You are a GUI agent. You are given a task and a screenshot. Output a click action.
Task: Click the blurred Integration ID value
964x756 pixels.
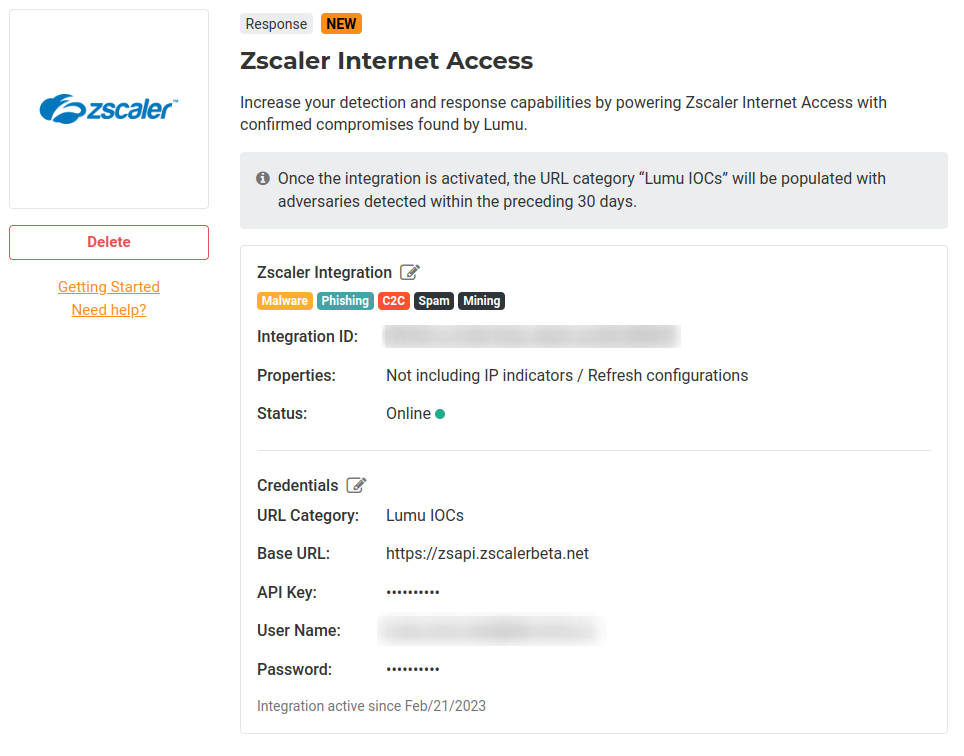(x=531, y=337)
